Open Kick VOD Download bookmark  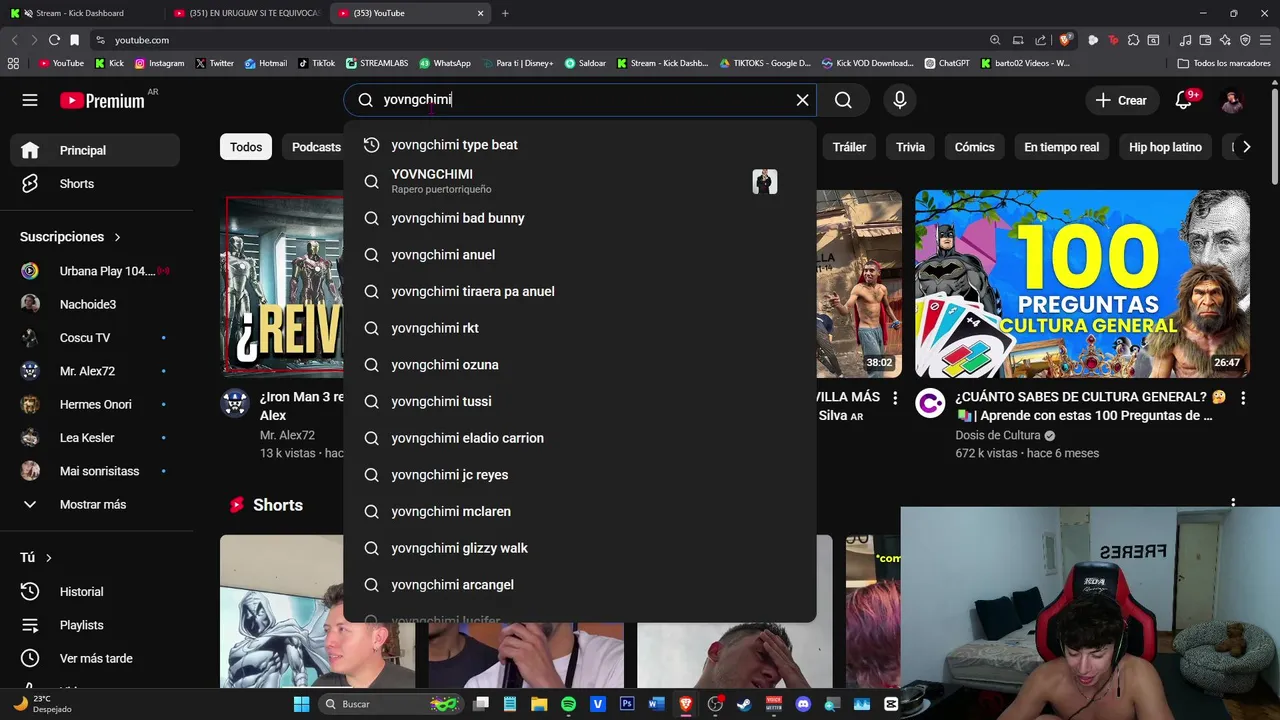click(x=866, y=63)
